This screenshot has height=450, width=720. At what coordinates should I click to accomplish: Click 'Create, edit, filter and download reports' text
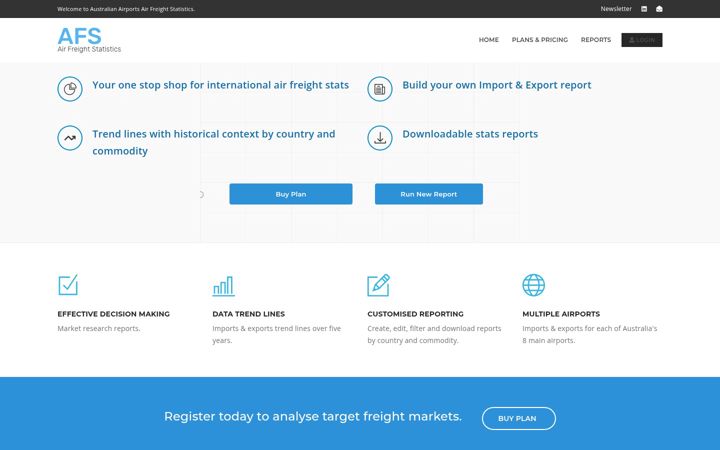pyautogui.click(x=434, y=328)
